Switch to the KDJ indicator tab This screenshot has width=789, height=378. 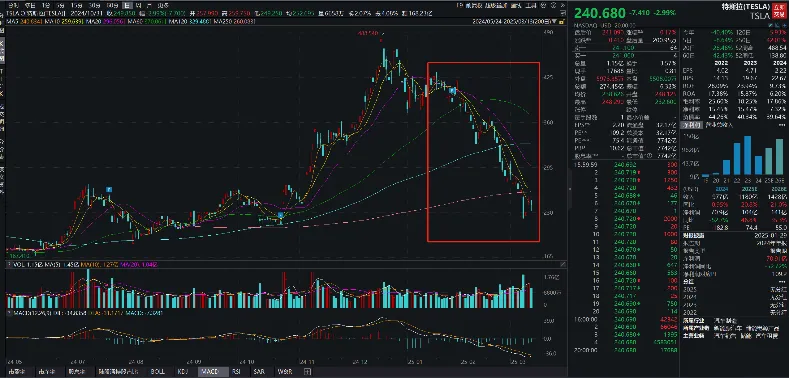point(182,371)
